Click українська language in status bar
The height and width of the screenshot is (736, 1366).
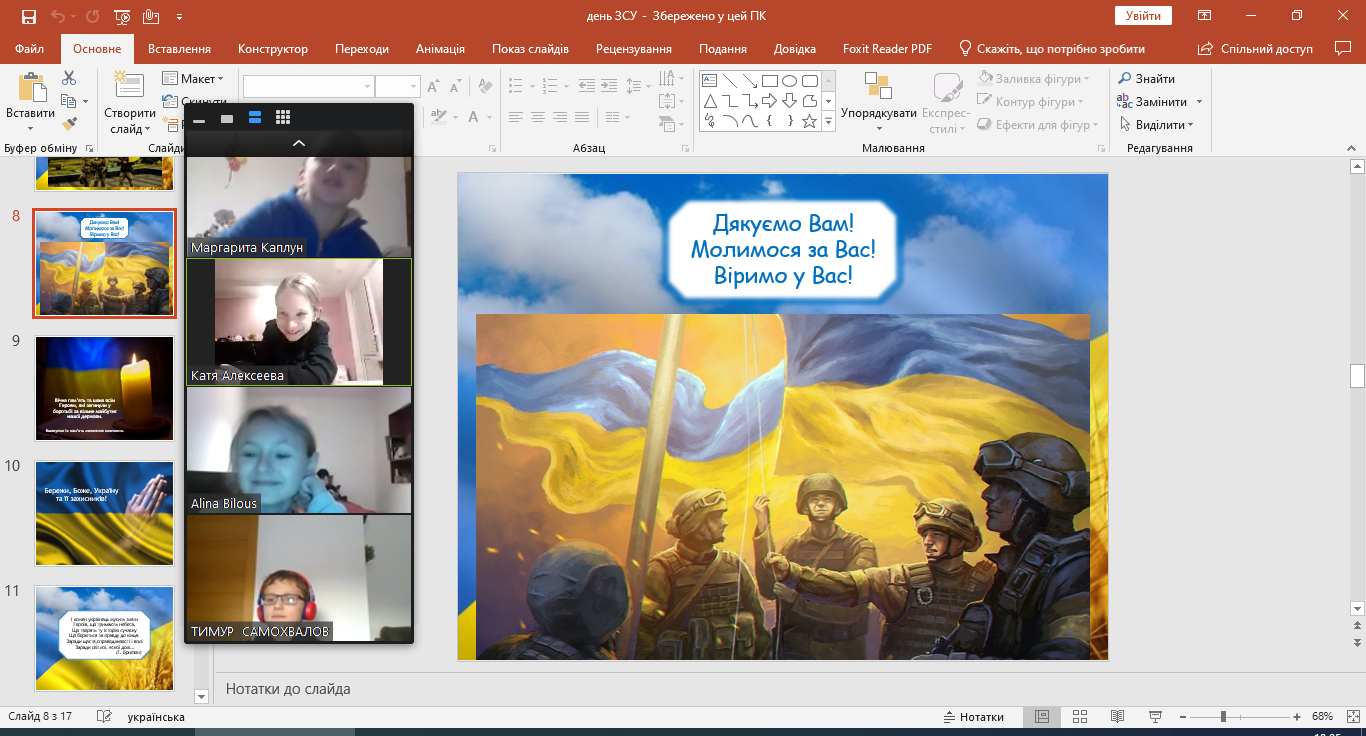156,717
